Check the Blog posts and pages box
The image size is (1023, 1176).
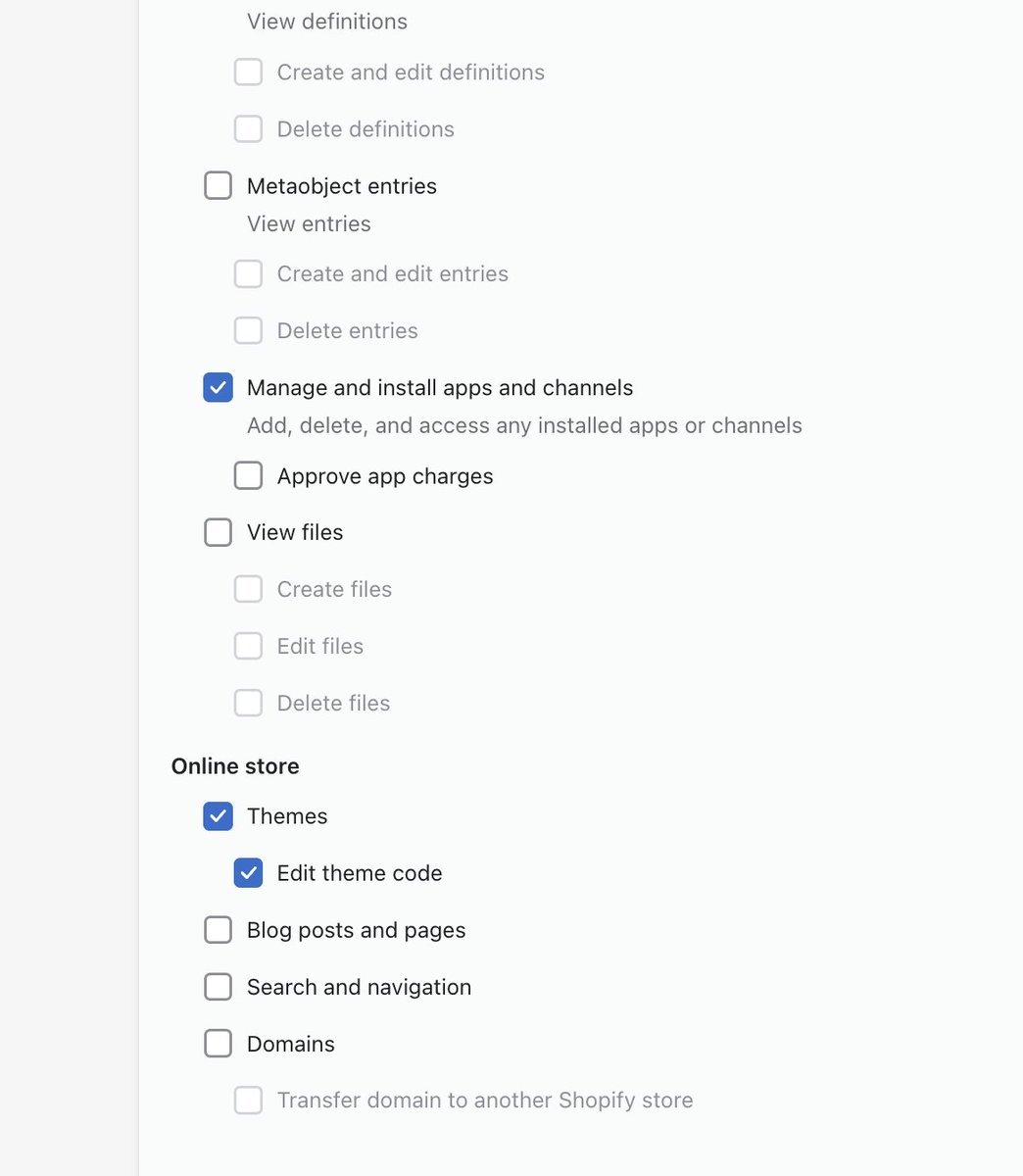point(218,930)
